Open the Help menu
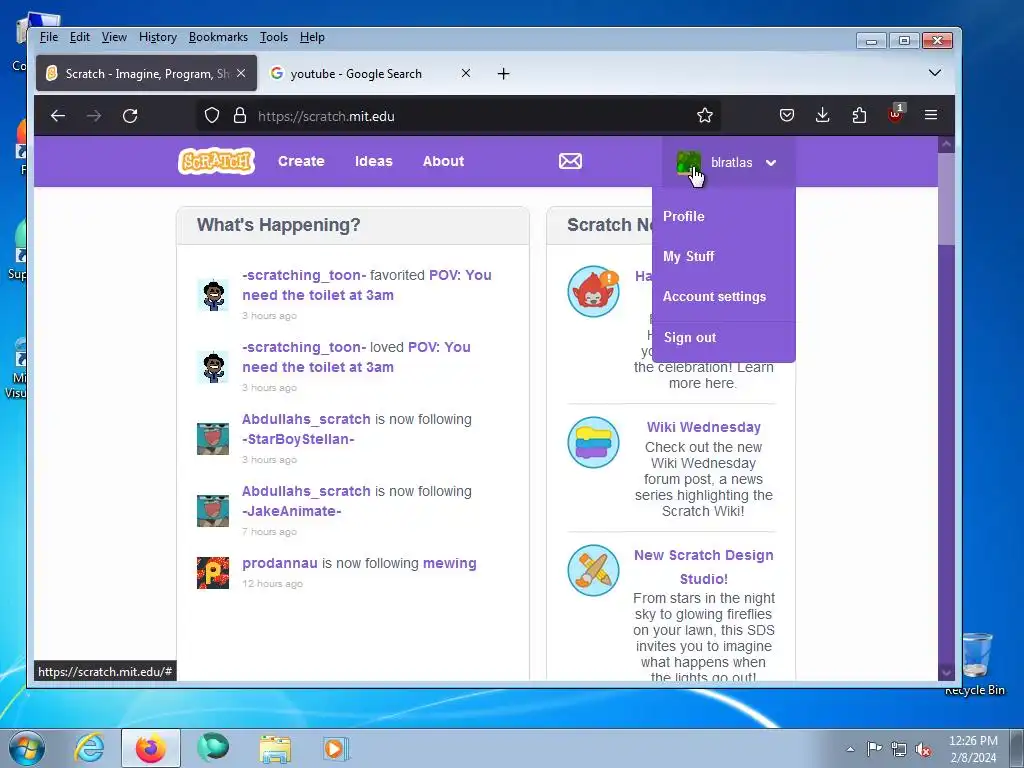This screenshot has height=768, width=1024. pyautogui.click(x=312, y=37)
